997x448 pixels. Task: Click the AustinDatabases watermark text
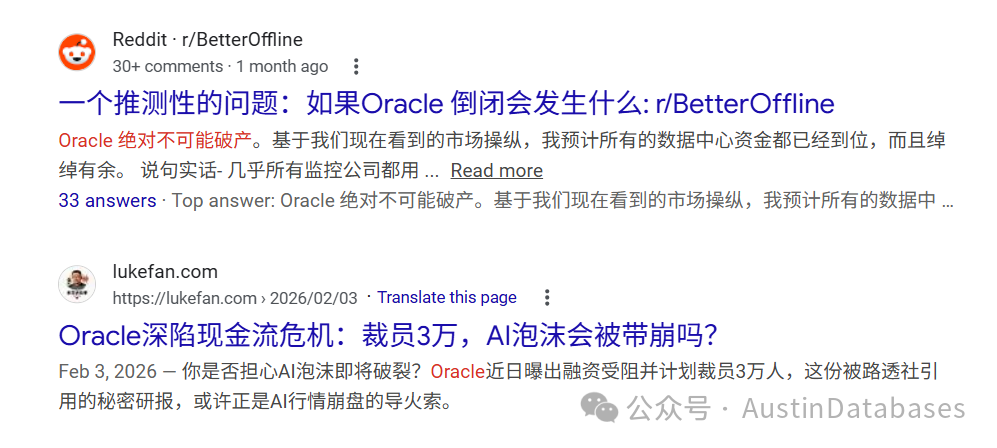pyautogui.click(x=853, y=409)
